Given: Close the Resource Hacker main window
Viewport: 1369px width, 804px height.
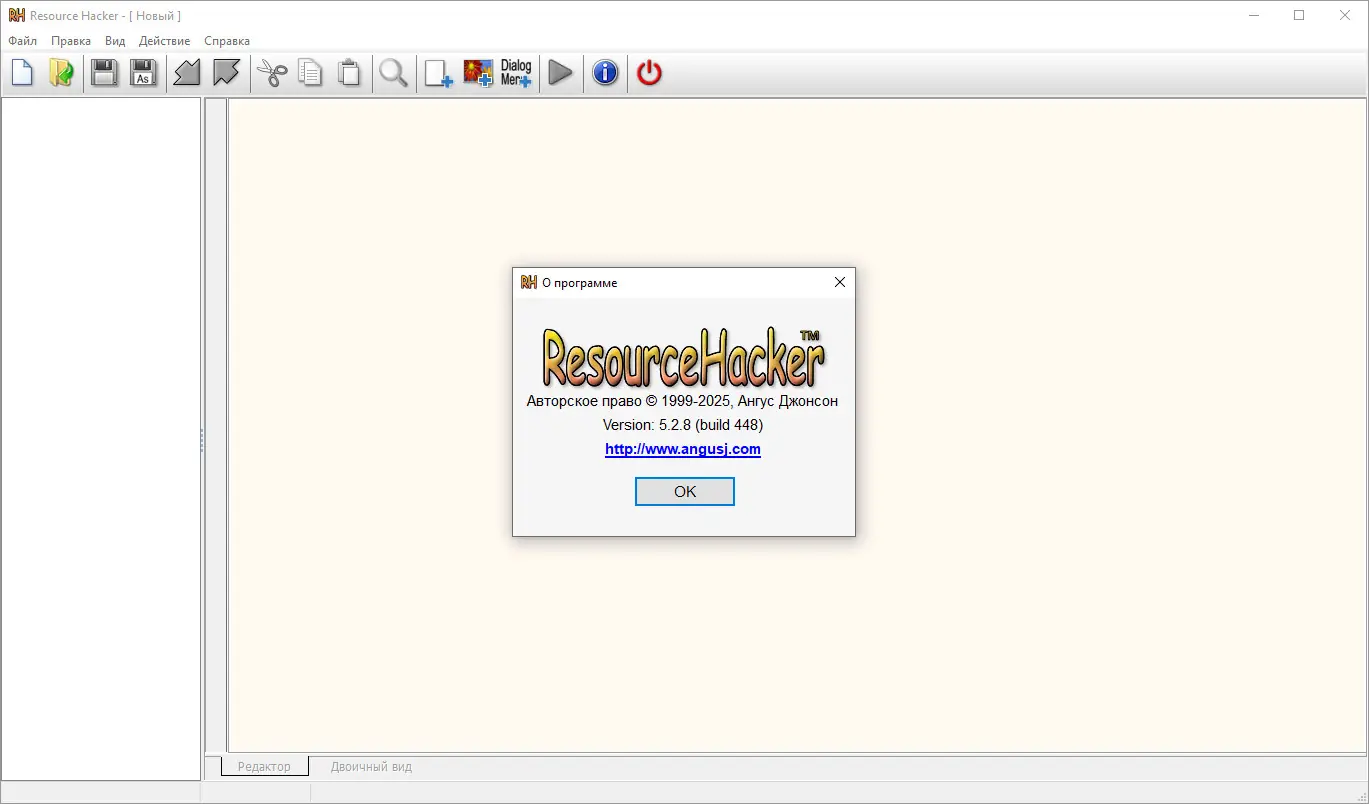Looking at the screenshot, I should pos(1345,16).
